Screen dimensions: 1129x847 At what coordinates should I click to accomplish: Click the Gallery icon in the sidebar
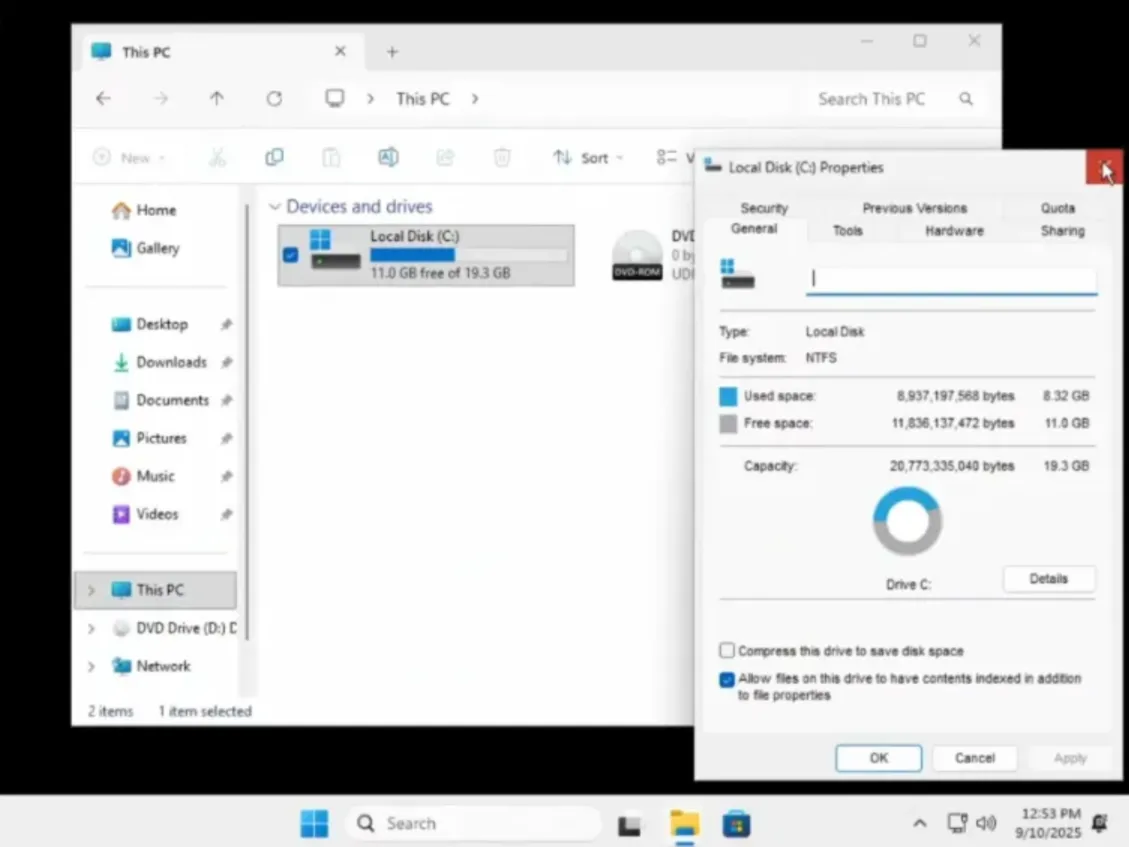coord(122,248)
